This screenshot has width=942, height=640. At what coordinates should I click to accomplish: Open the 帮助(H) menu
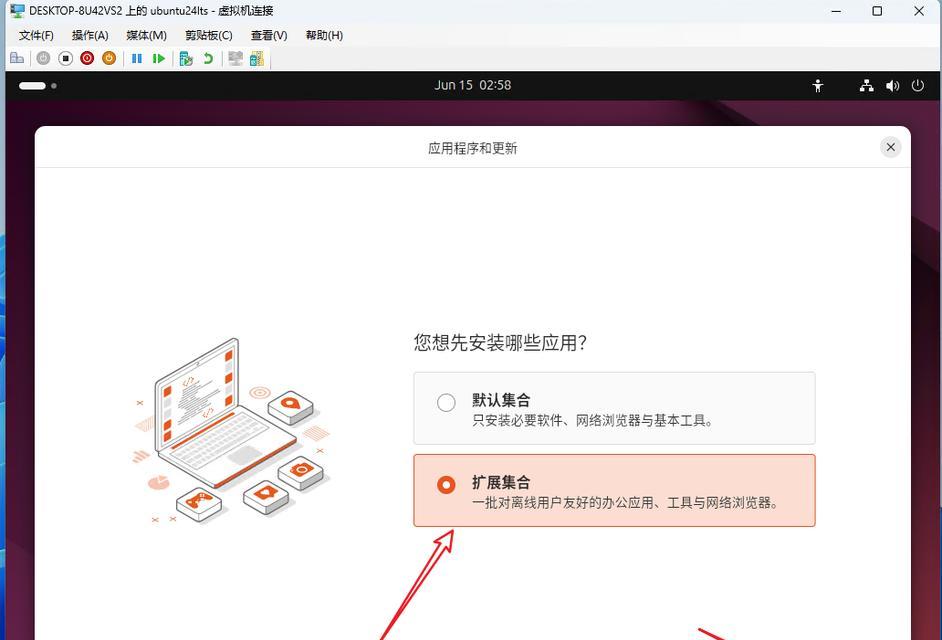click(x=324, y=35)
